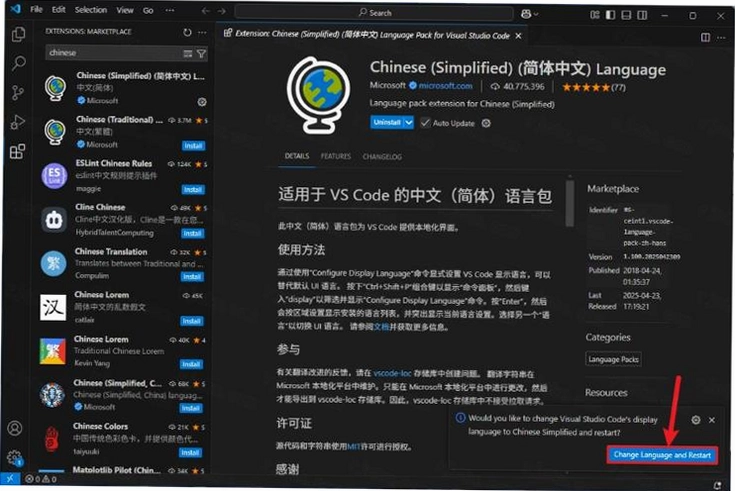
Task: Select the Matplotlib Pilot (Chin... list item
Action: tap(121, 469)
